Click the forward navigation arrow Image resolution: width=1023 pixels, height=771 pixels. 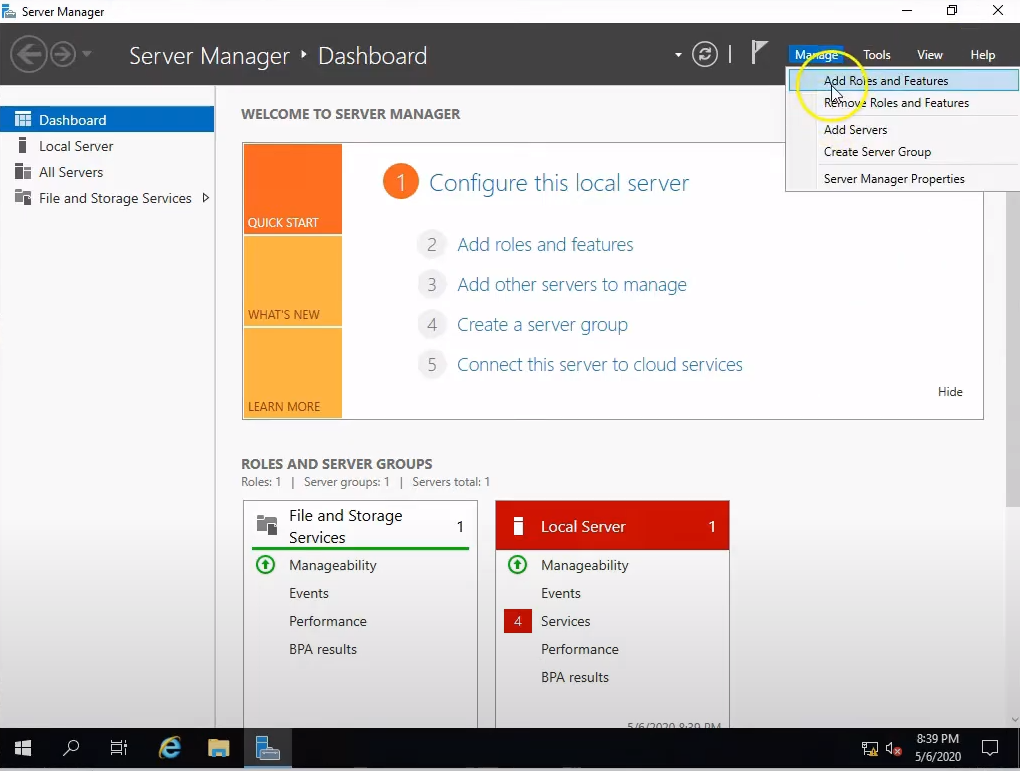[63, 54]
